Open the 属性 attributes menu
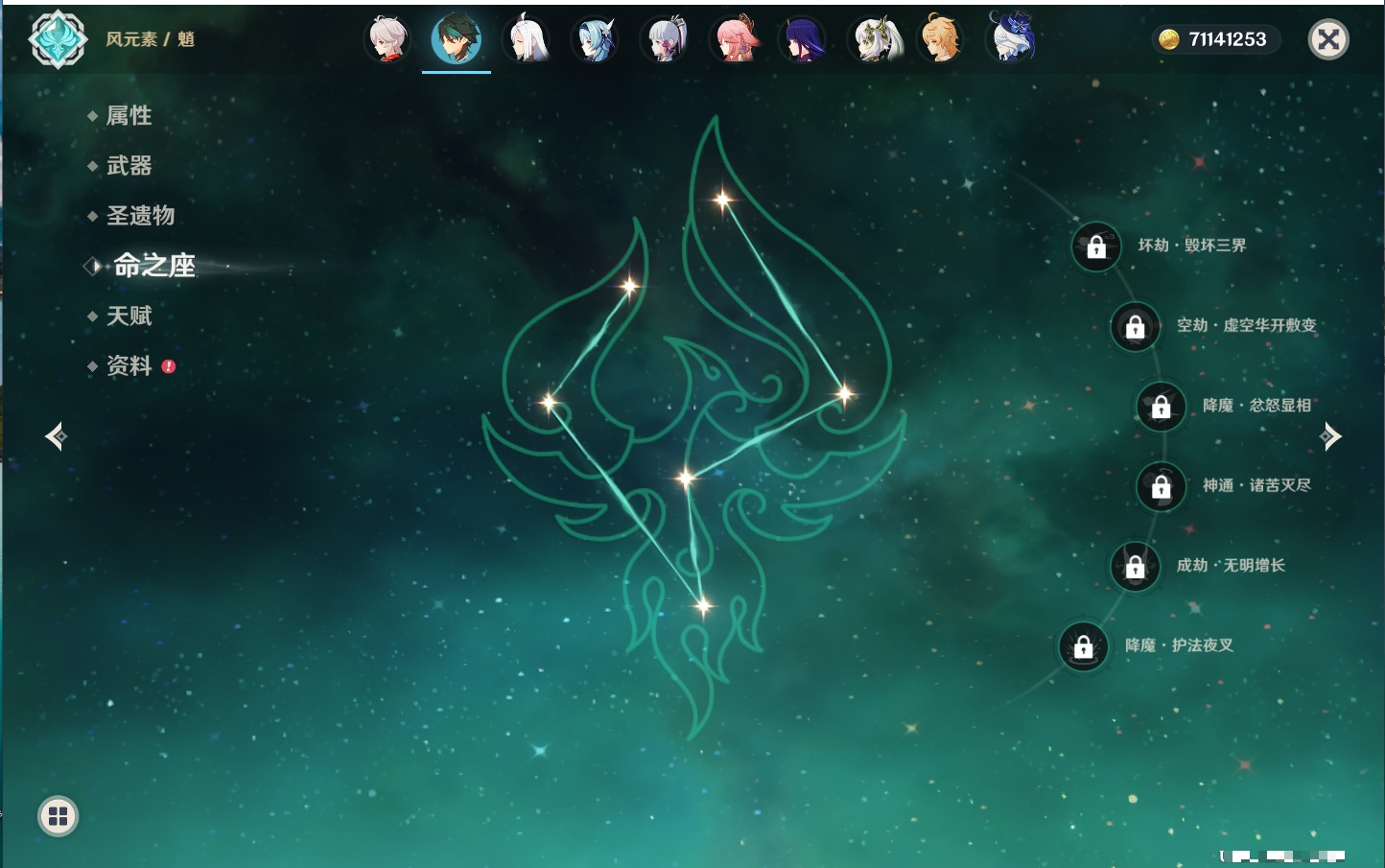The height and width of the screenshot is (868, 1385). coord(129,116)
